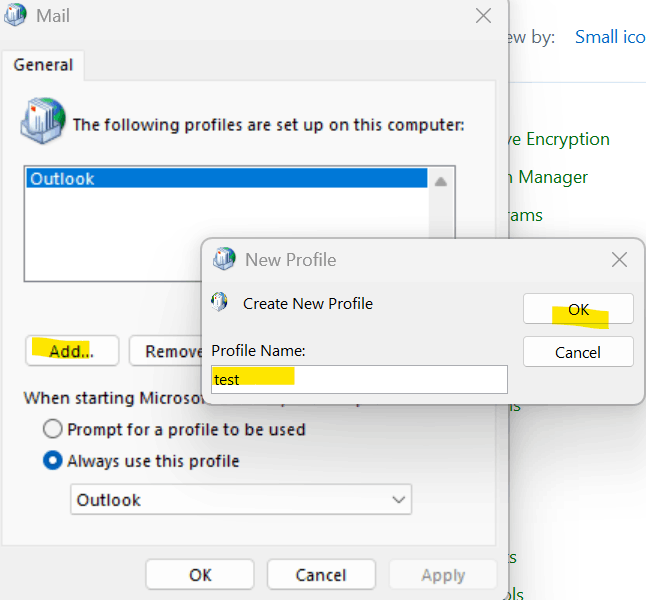
Task: Close the New Profile dialog
Action: pos(619,260)
